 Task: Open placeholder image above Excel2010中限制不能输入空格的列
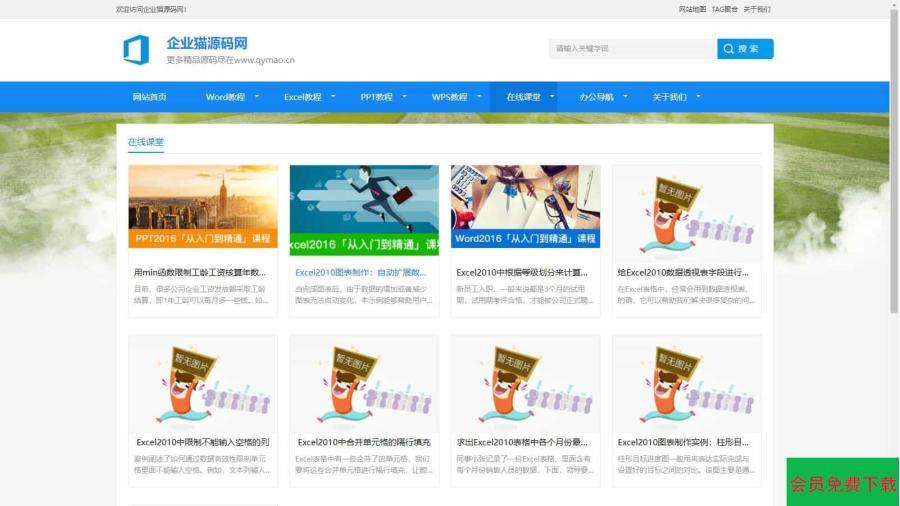click(x=203, y=384)
